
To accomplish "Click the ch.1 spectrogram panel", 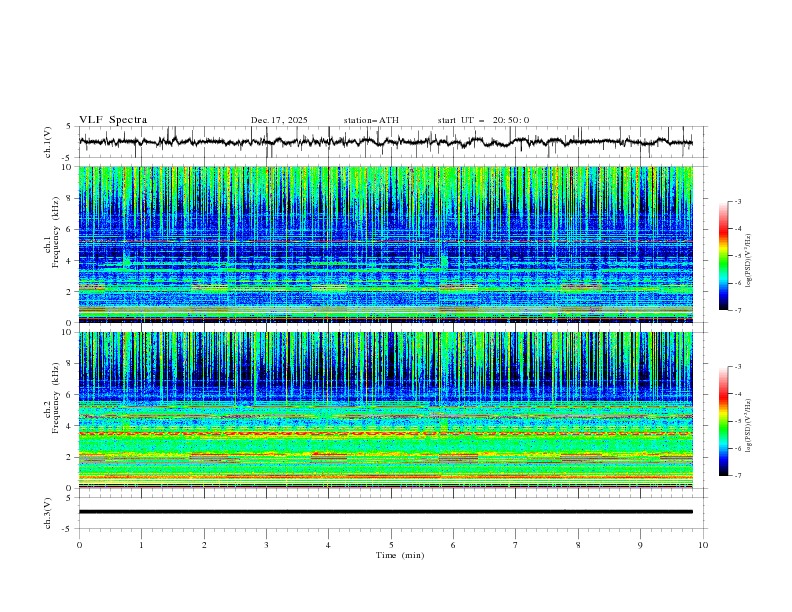I will [385, 244].
